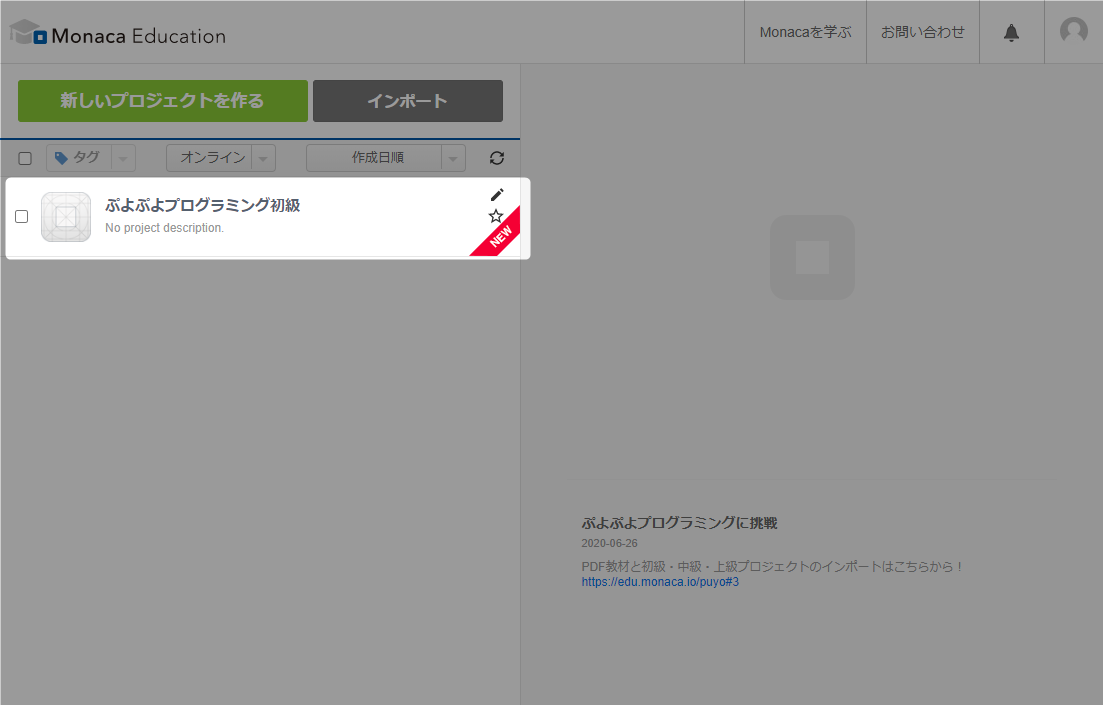The height and width of the screenshot is (705, 1103).
Task: Open the Monacaを学ぶ menu item
Action: tap(805, 32)
